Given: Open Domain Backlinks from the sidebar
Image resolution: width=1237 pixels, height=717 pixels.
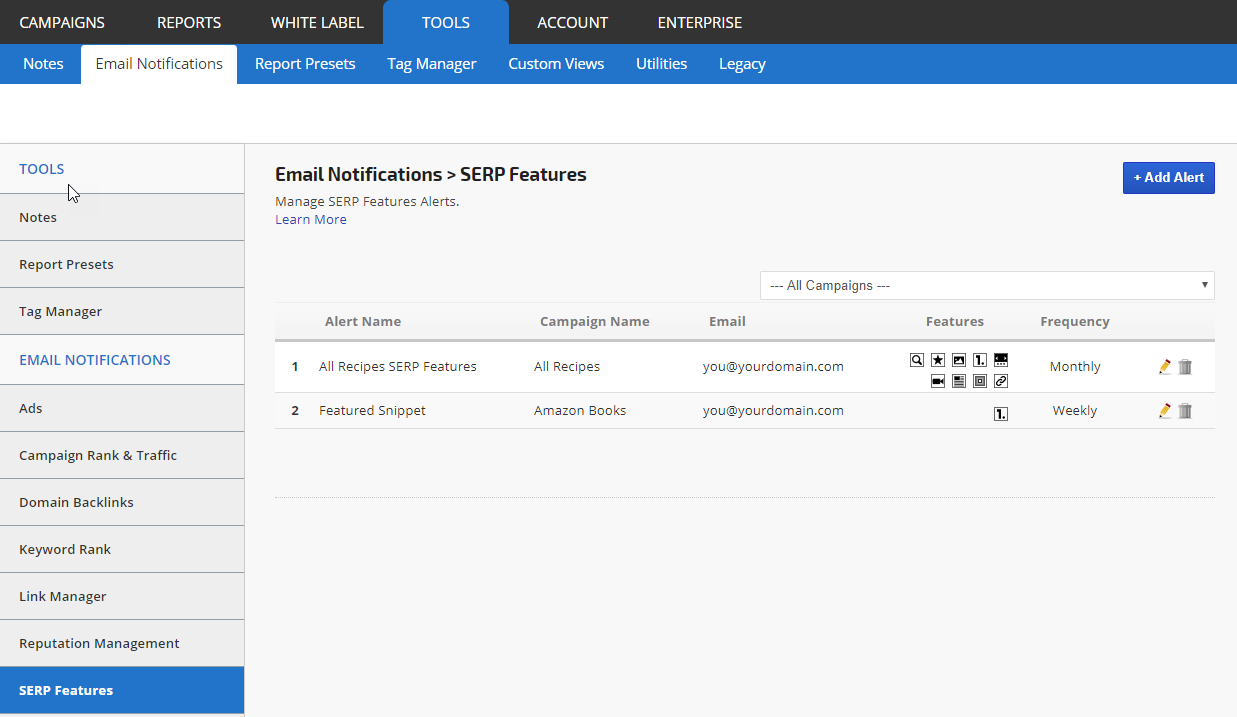Looking at the screenshot, I should point(76,502).
